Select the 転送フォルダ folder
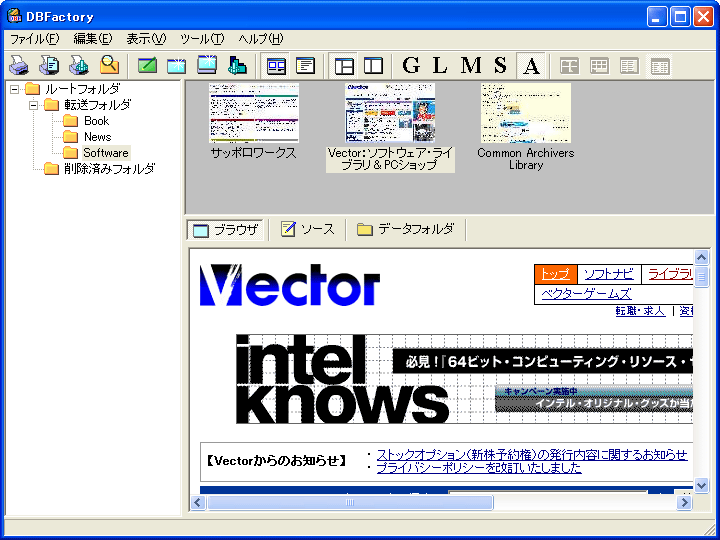Viewport: 720px width, 540px height. [97, 105]
